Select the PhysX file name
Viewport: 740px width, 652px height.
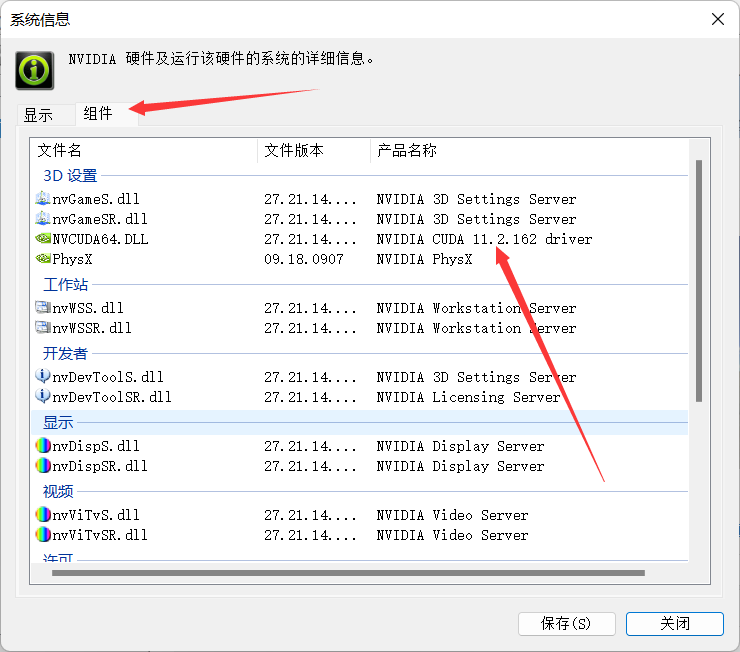click(x=72, y=259)
